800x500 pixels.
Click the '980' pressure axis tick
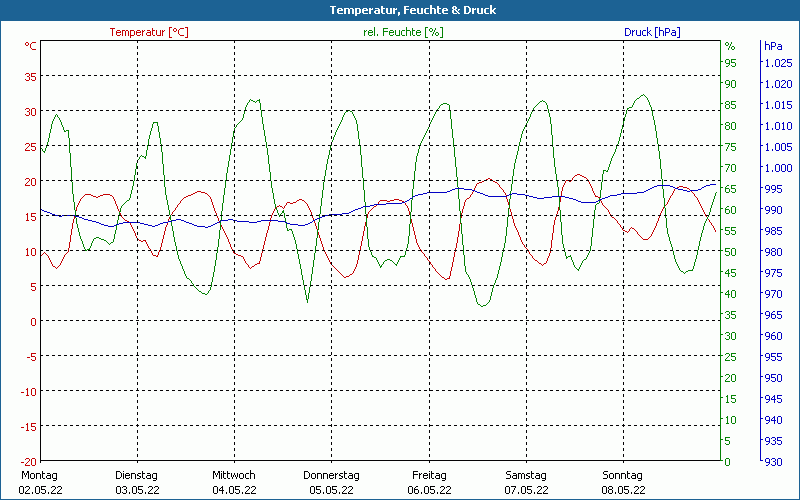coord(773,252)
